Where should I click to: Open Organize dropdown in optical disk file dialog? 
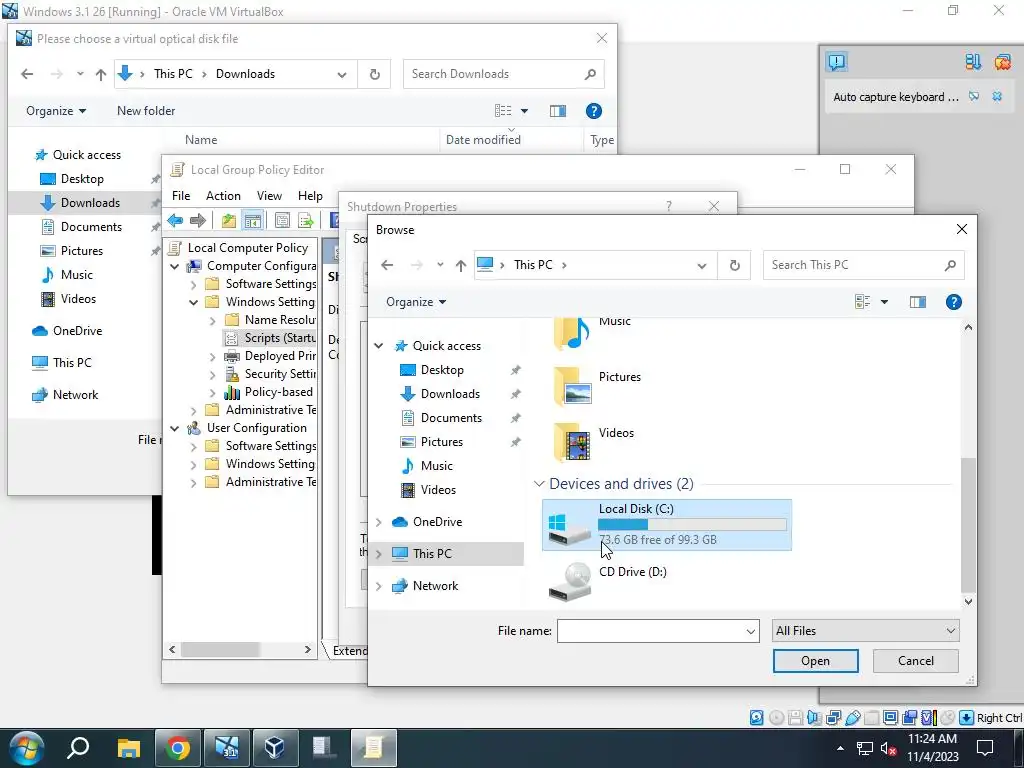56,111
